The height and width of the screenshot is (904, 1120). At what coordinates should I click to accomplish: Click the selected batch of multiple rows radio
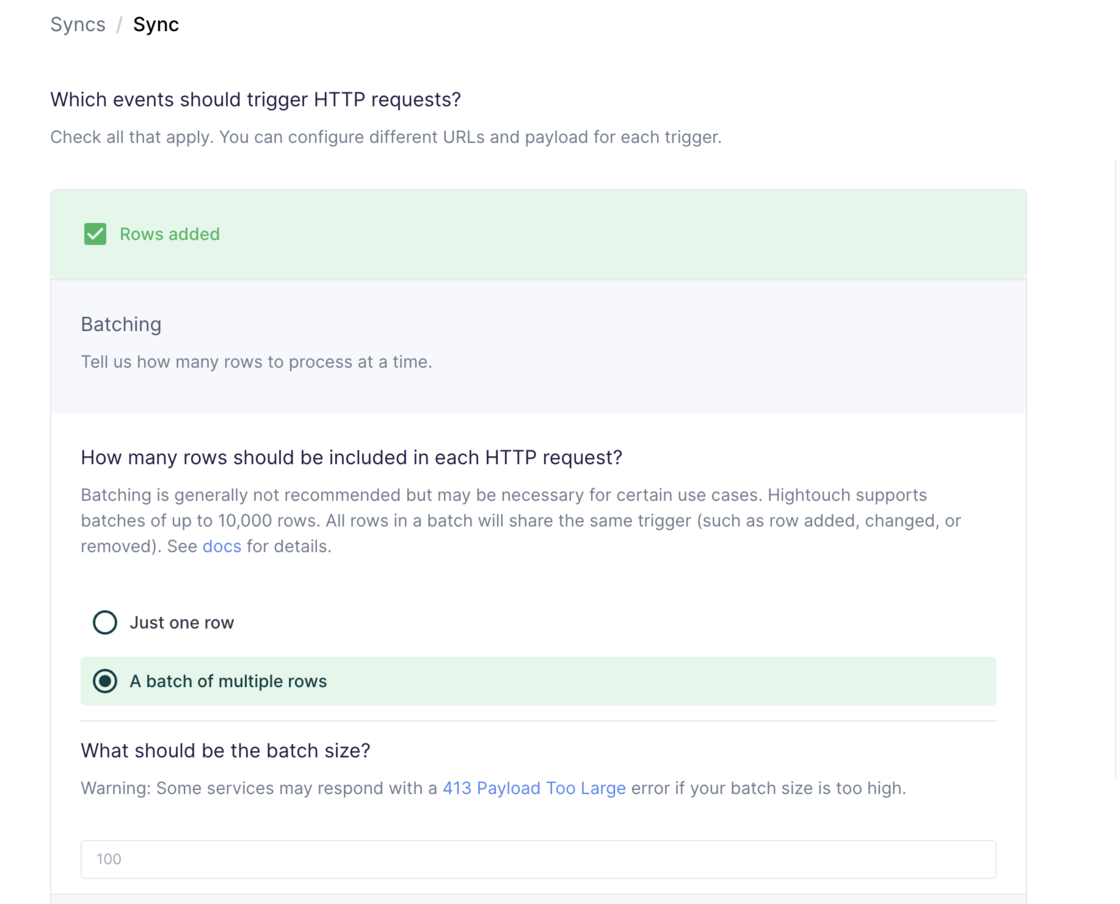[105, 681]
